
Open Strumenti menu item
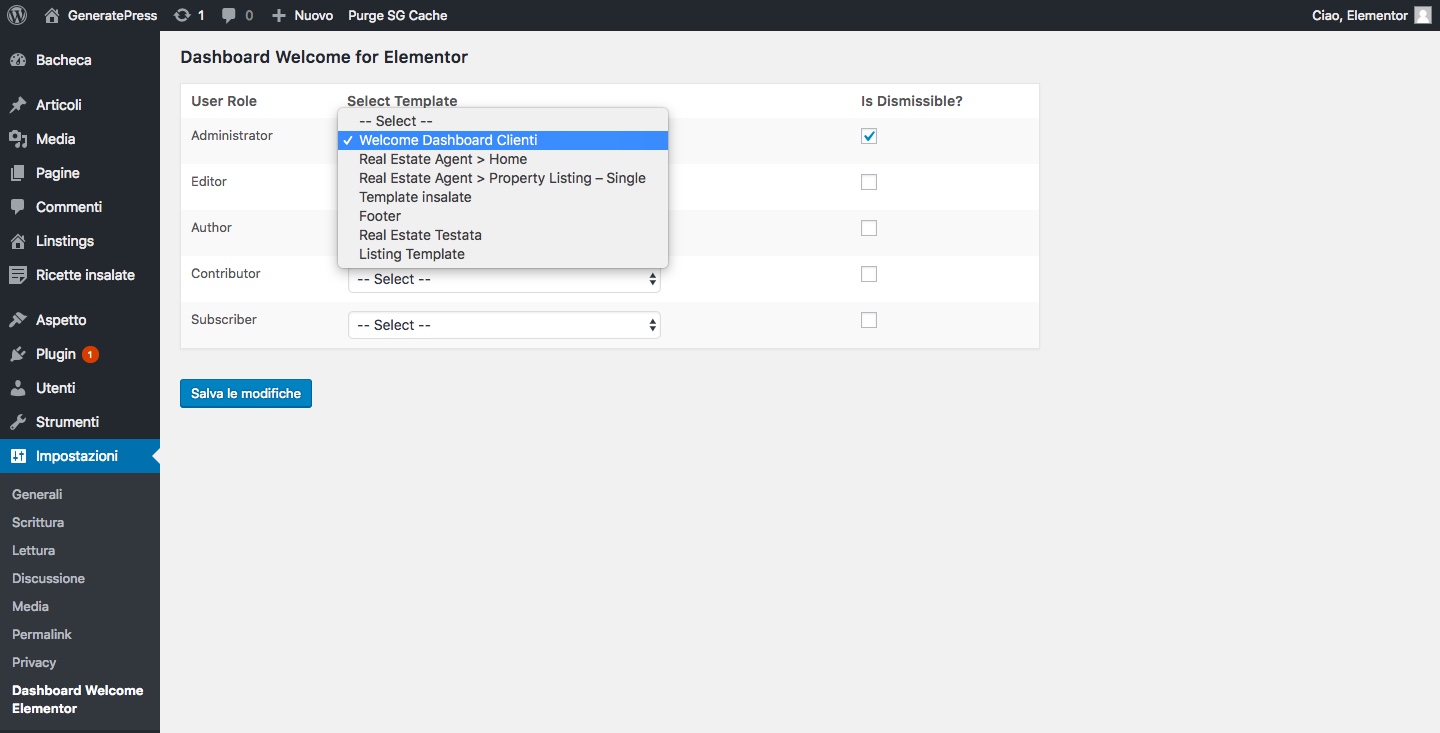pos(80,422)
